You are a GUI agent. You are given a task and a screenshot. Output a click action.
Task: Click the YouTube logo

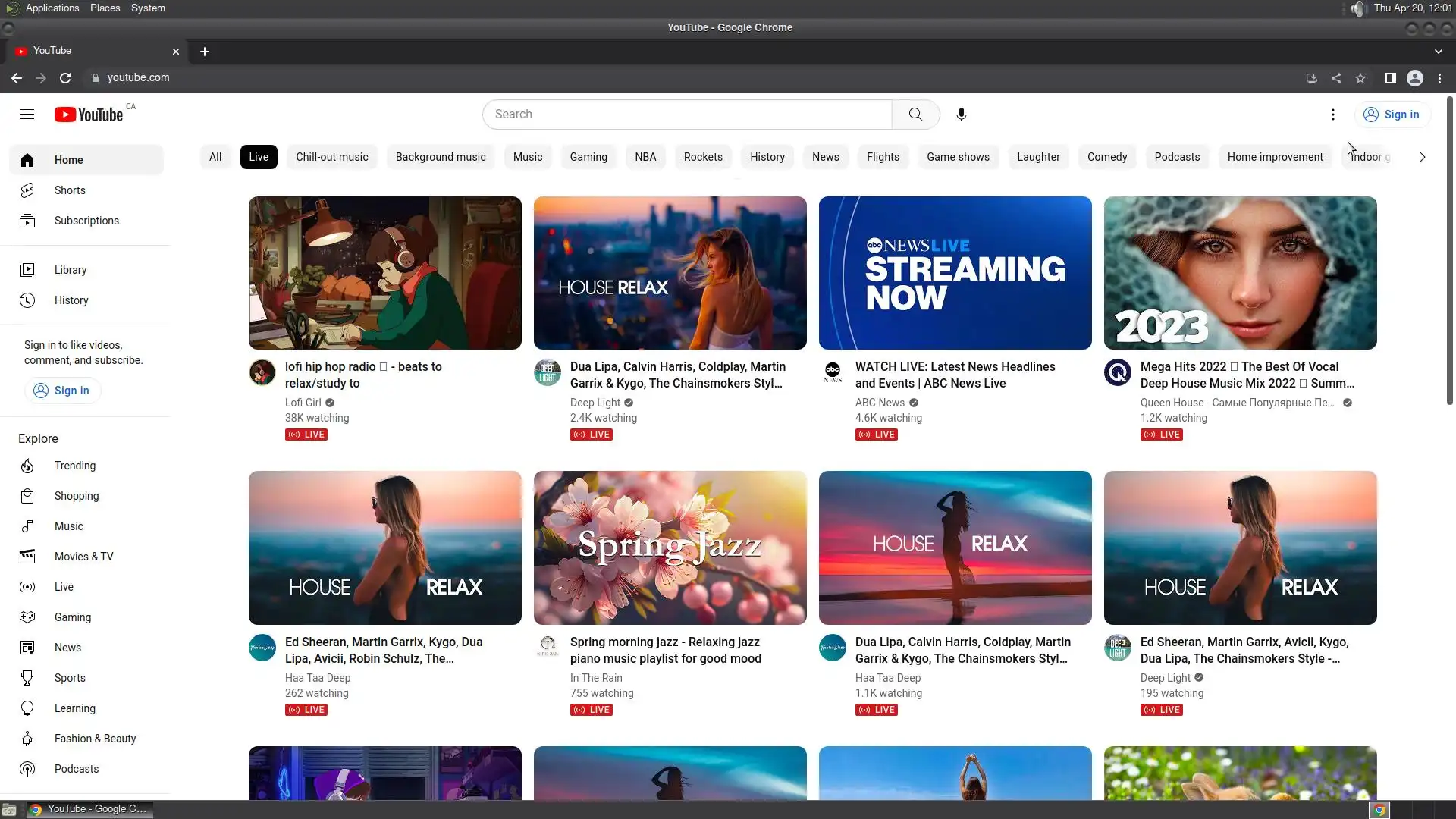point(89,115)
